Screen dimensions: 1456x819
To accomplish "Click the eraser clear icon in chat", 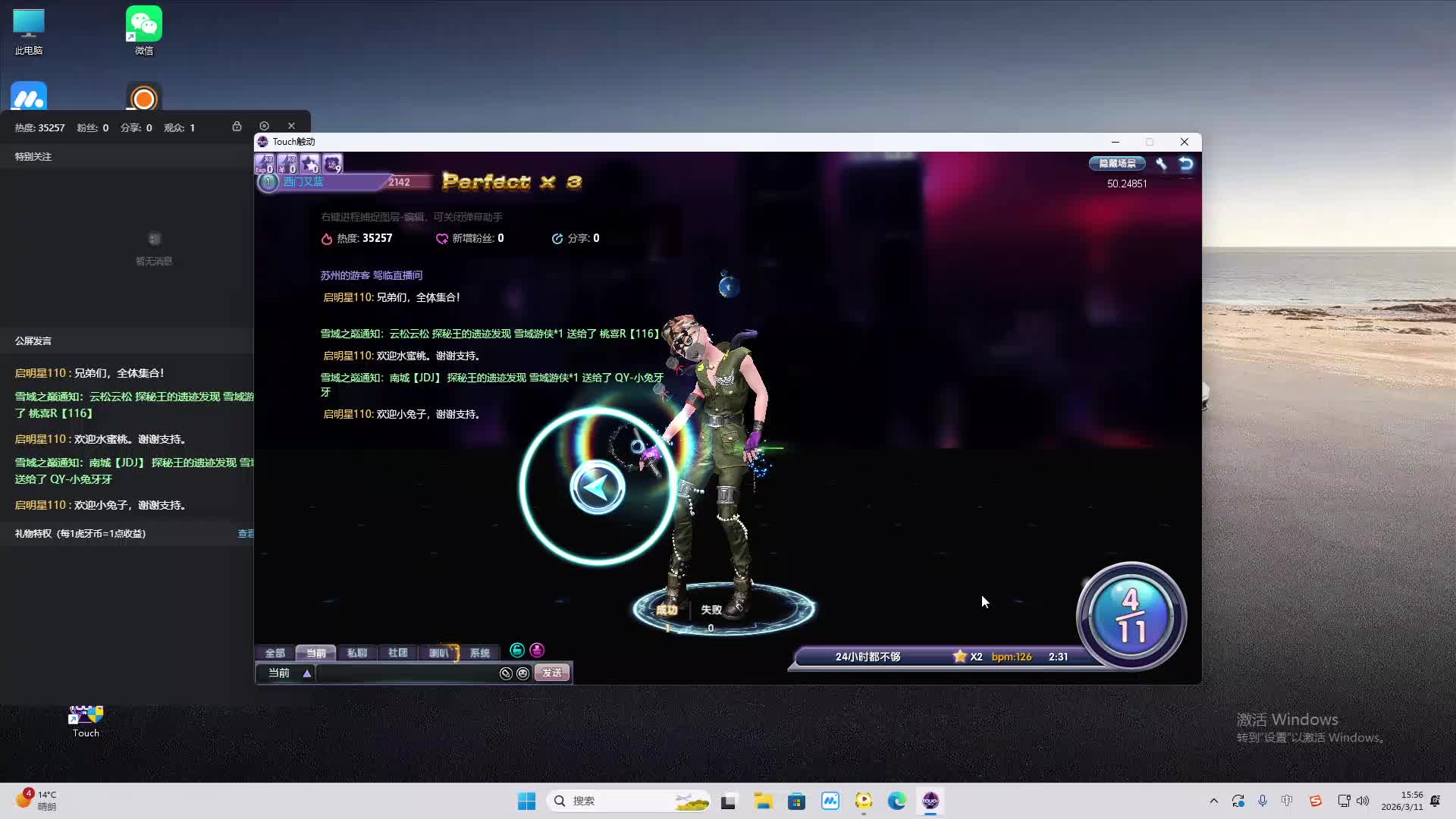I will [506, 673].
